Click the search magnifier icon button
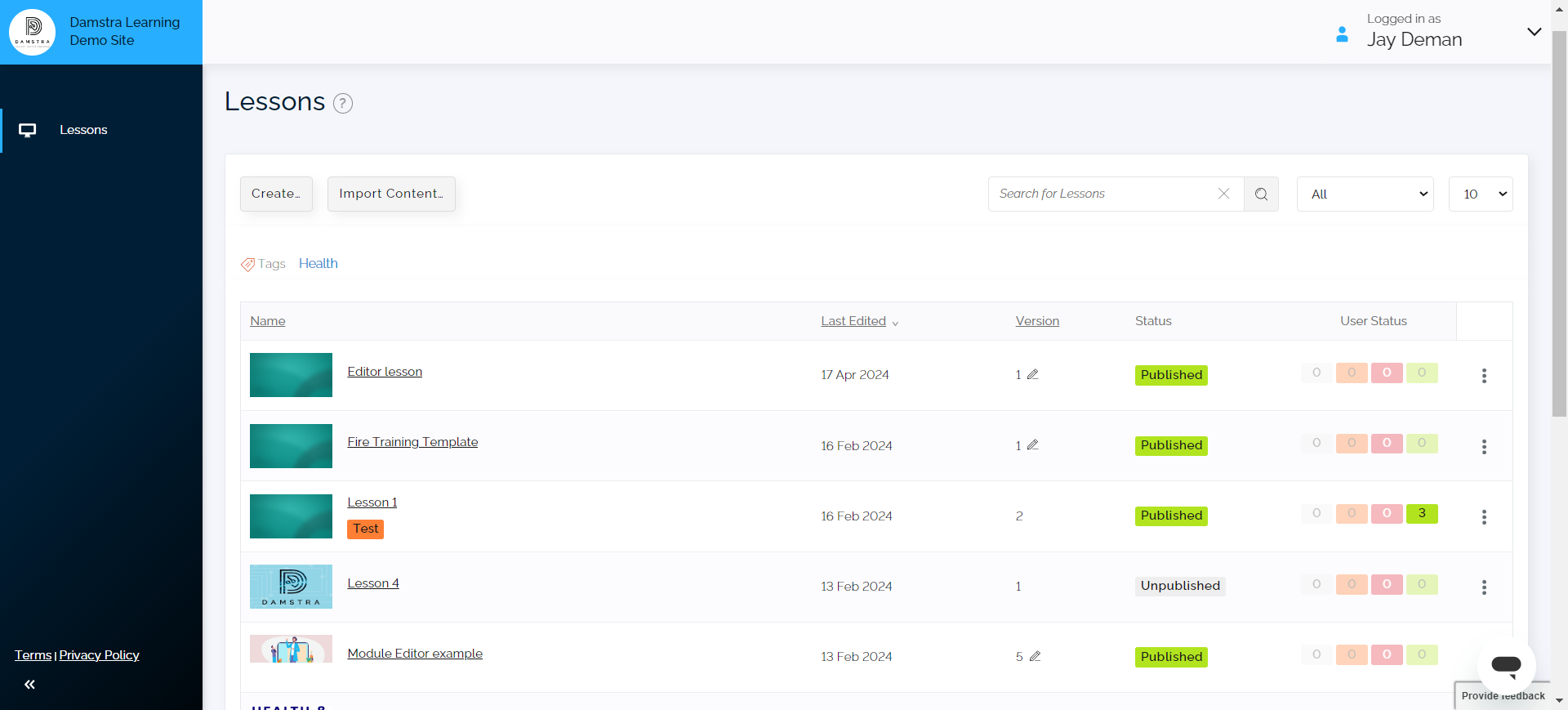The image size is (1568, 710). (1262, 194)
